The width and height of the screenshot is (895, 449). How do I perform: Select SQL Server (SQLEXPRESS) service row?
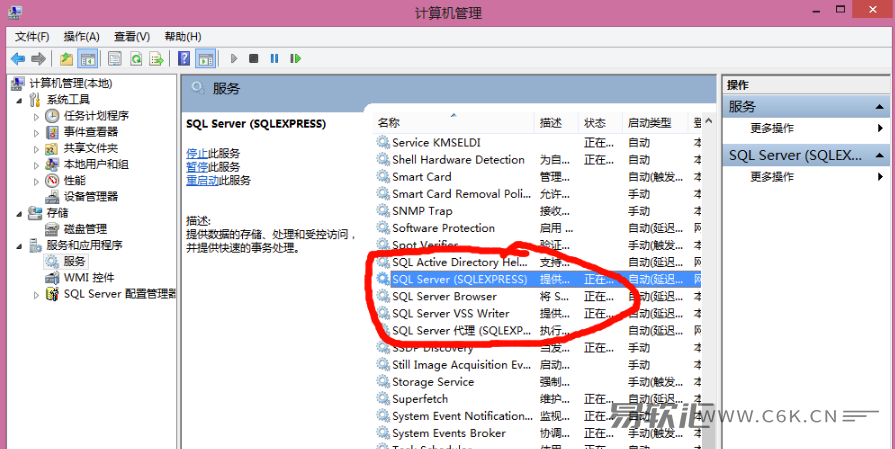click(x=538, y=279)
